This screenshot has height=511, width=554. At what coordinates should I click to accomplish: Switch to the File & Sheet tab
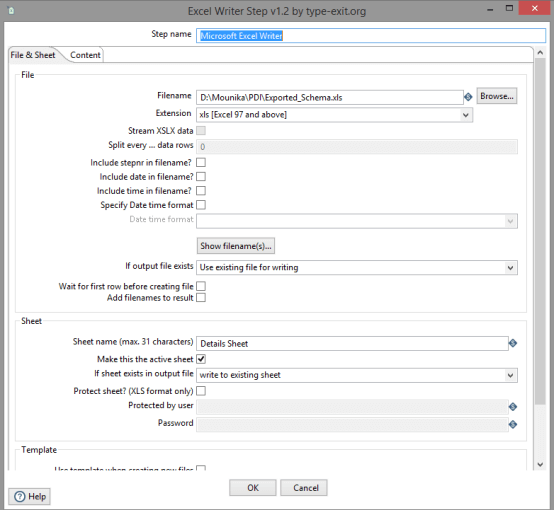coord(33,55)
